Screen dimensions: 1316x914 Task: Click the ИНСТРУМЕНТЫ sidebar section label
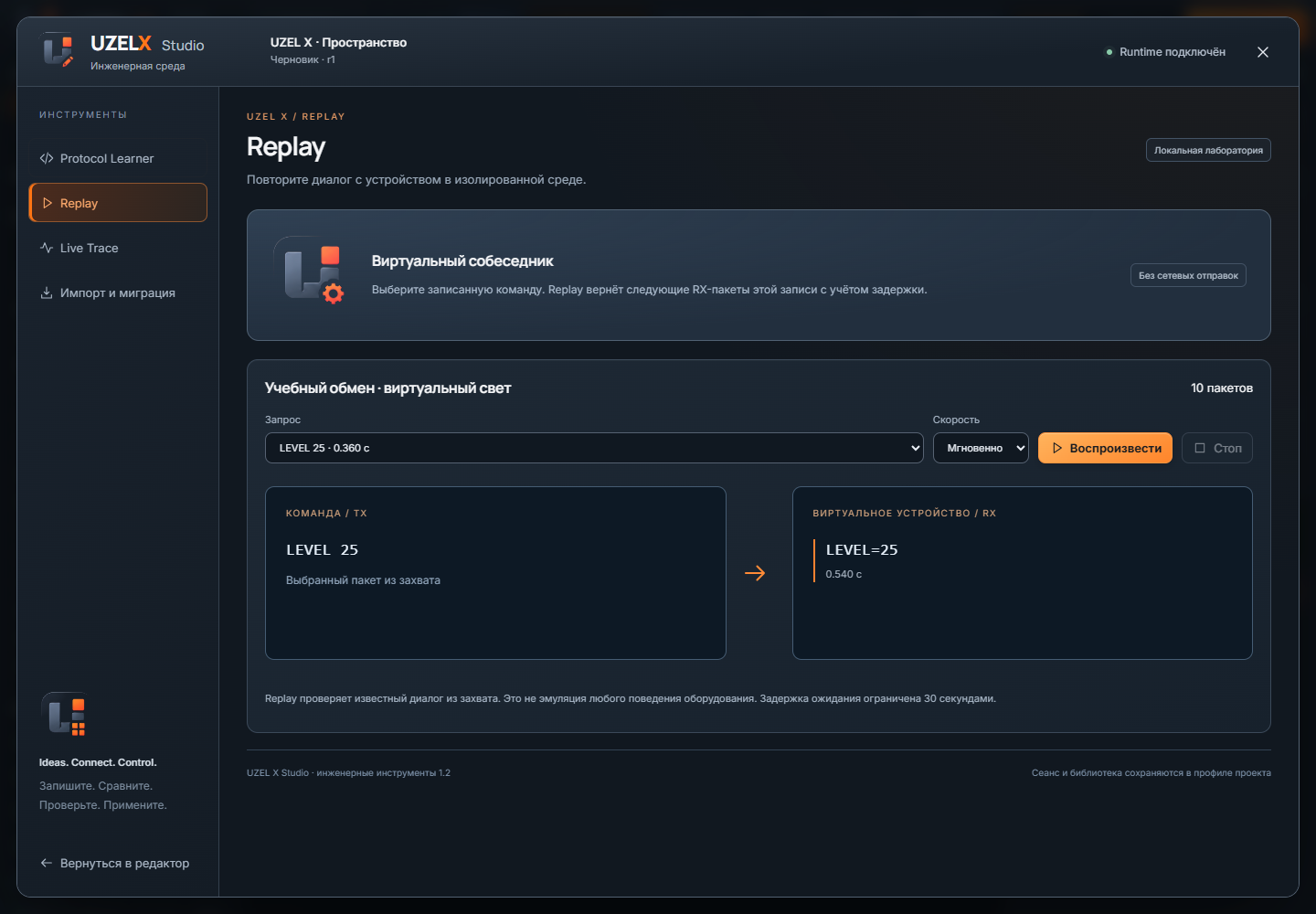pyautogui.click(x=83, y=115)
